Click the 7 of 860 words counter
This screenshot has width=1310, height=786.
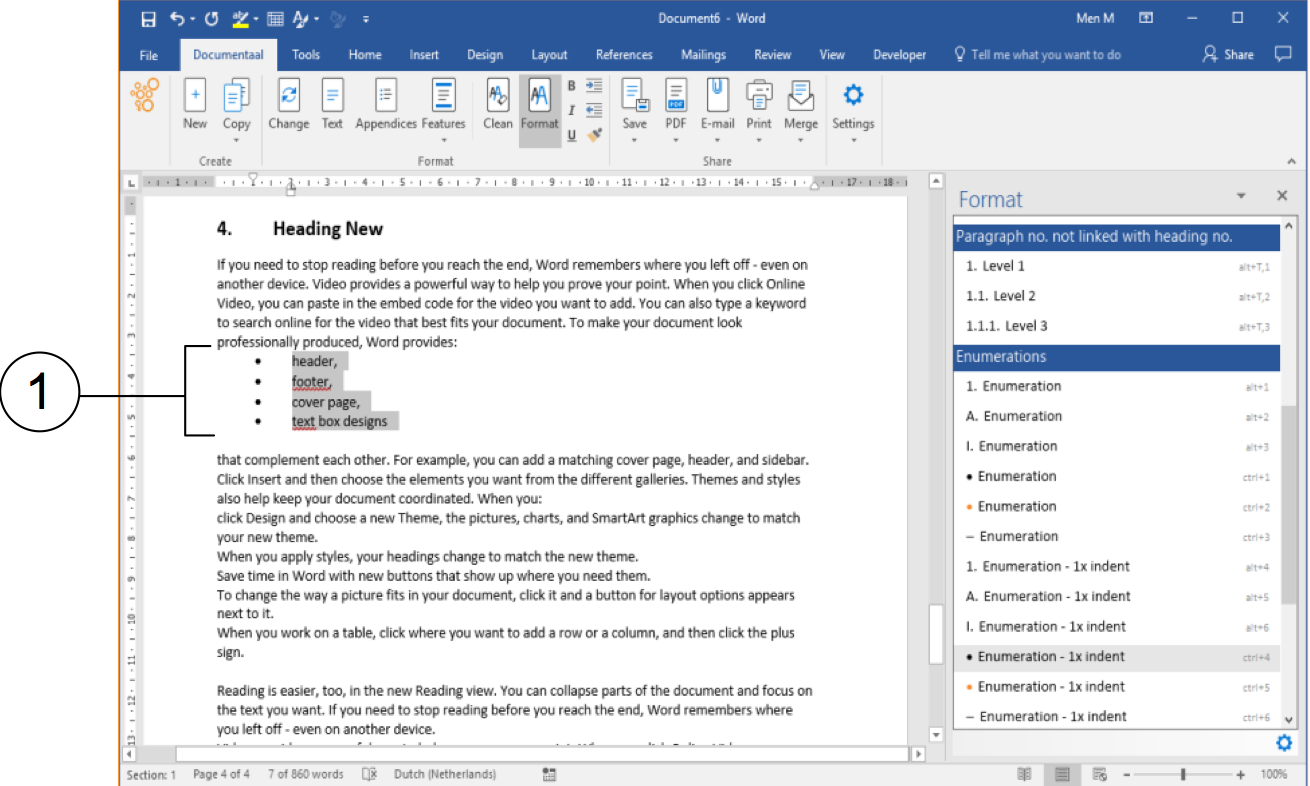tap(305, 774)
